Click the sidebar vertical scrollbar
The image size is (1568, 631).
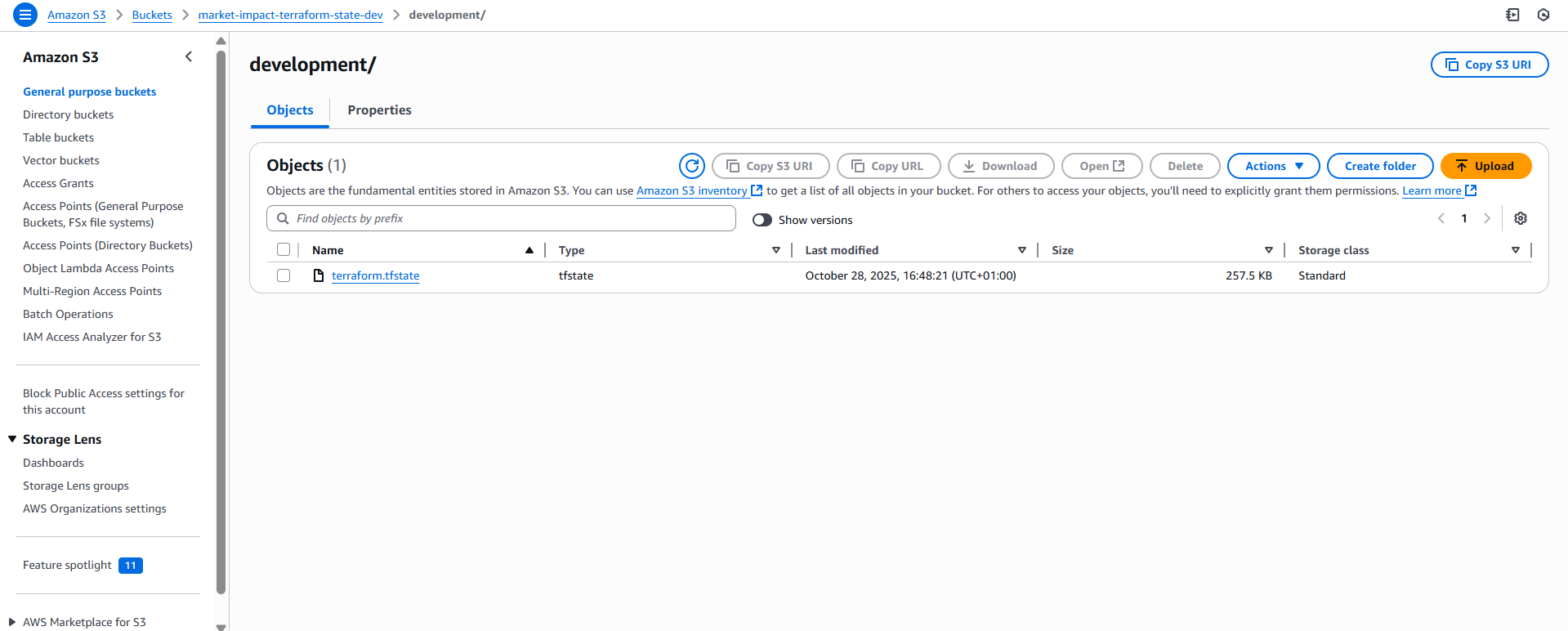221,323
